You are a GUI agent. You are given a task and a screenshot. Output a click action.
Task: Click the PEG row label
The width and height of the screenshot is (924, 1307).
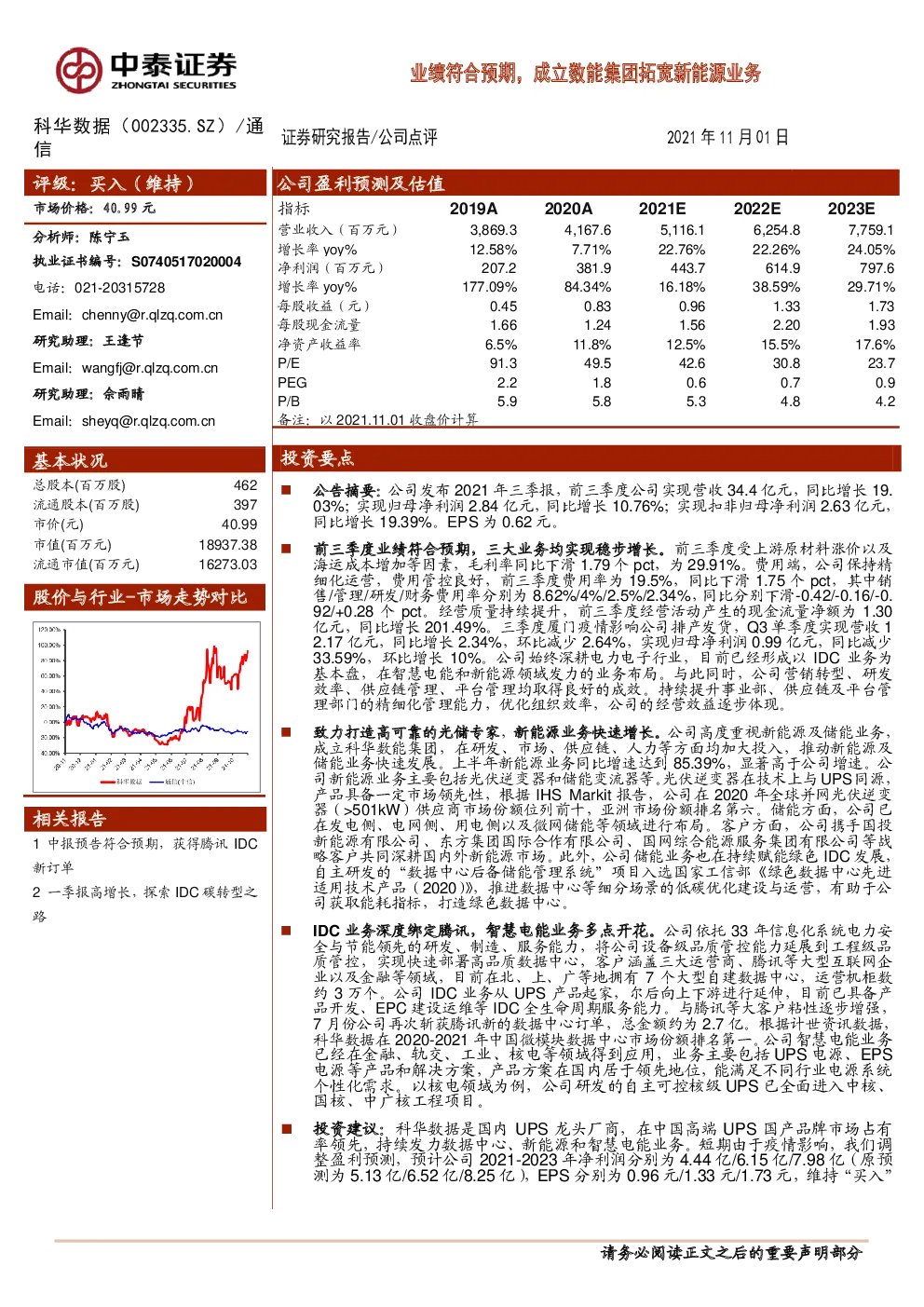pos(292,383)
